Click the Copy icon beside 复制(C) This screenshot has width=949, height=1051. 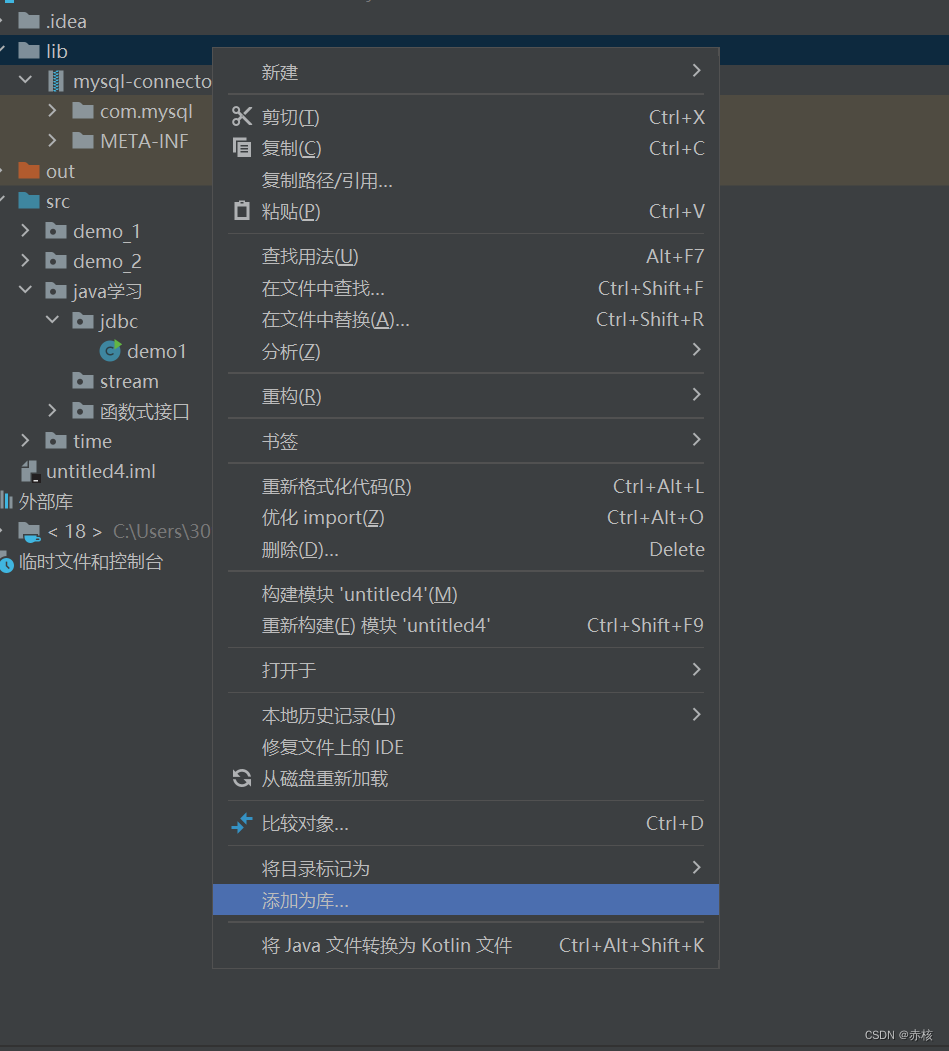[242, 147]
